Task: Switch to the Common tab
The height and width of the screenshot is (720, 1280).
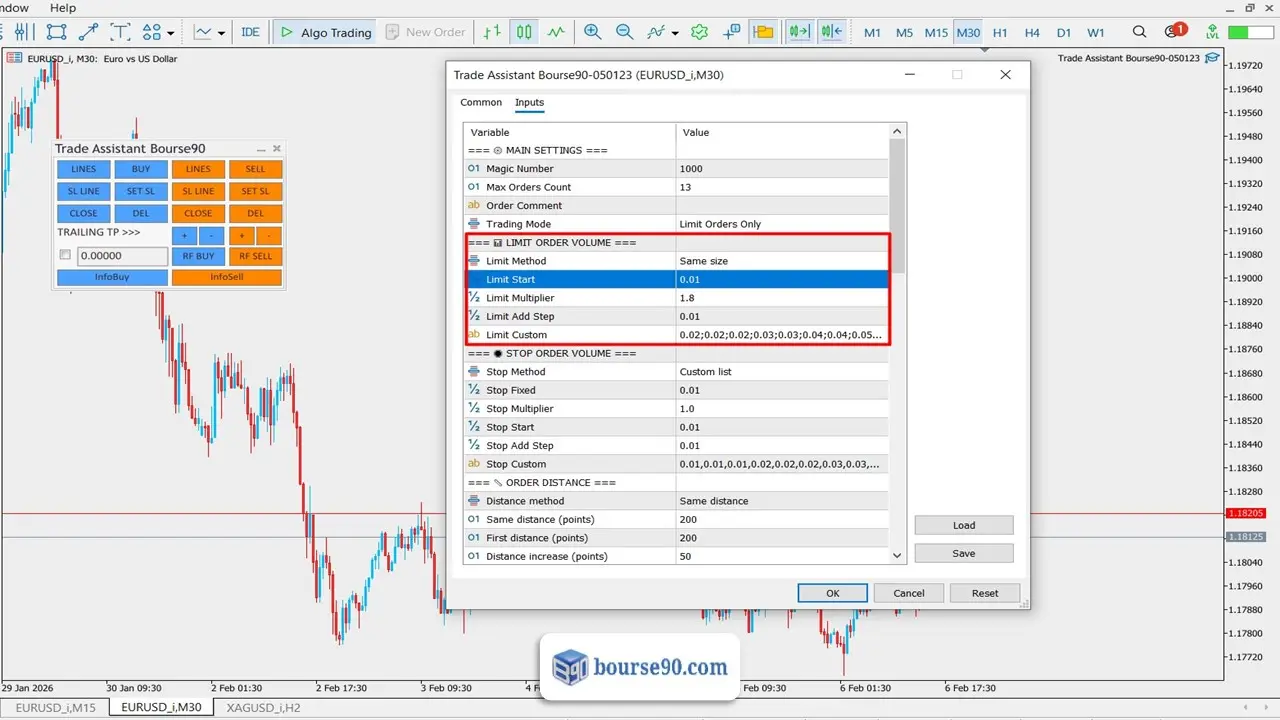Action: (481, 102)
